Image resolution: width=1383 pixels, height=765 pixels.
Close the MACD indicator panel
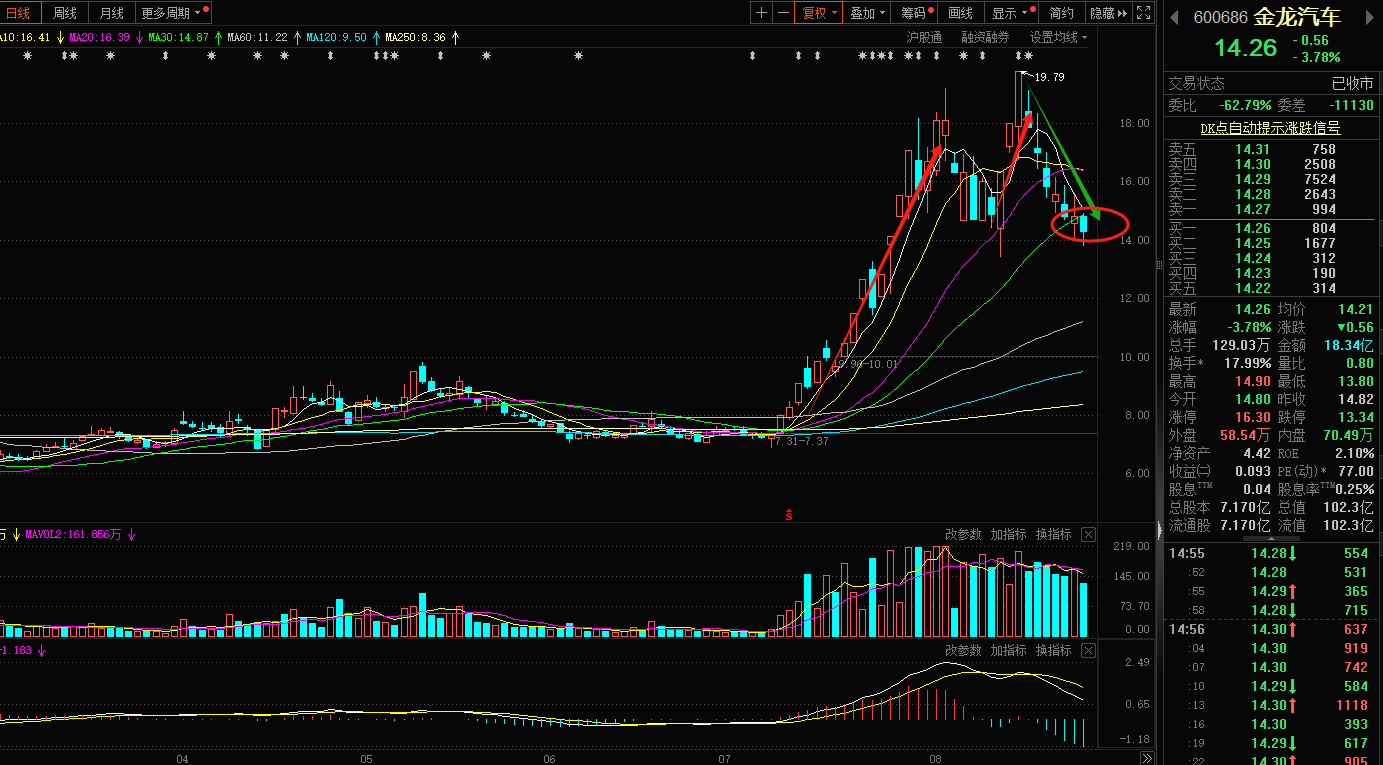click(x=1088, y=650)
